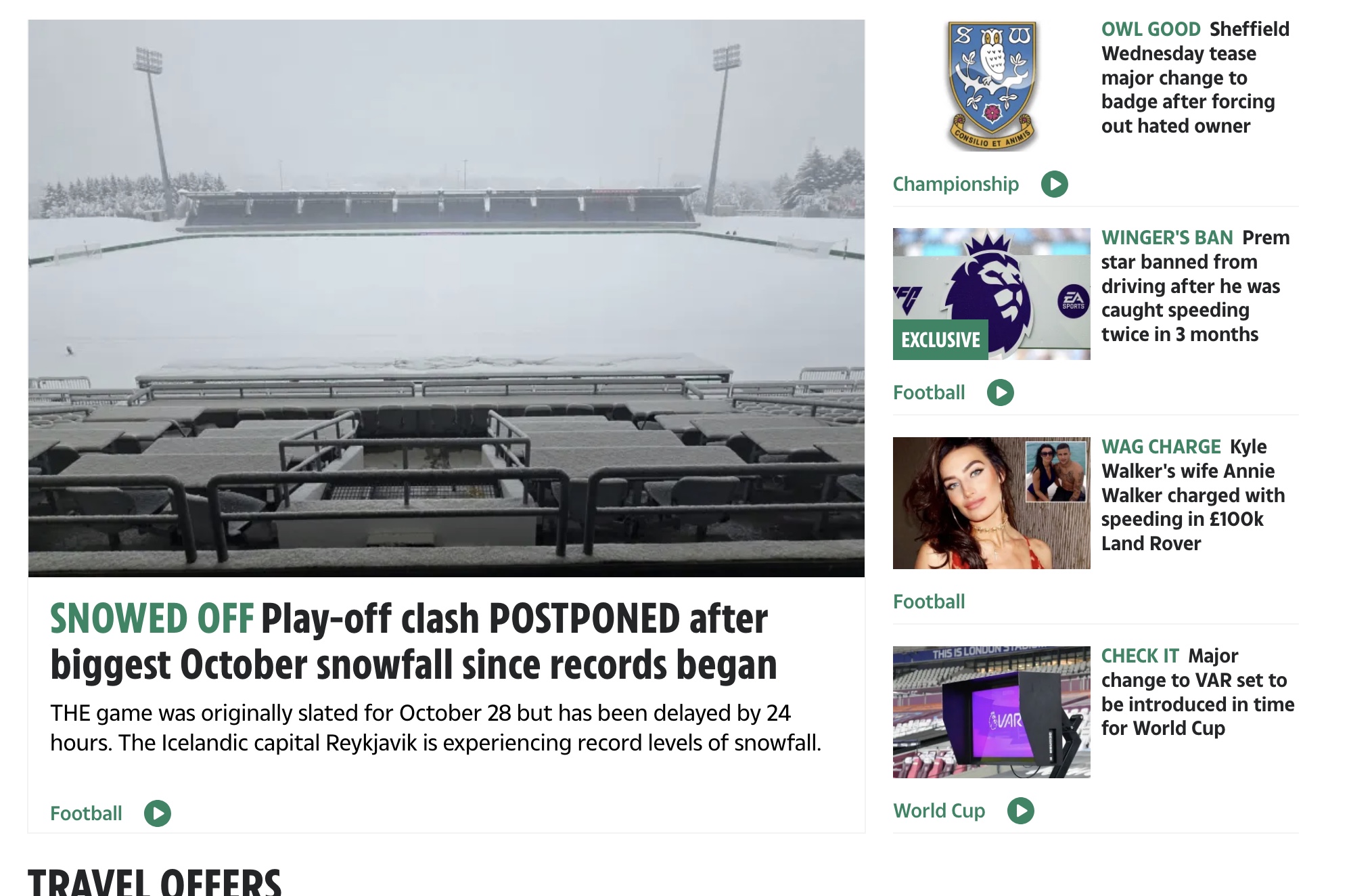
Task: Open Sheffield Wednesday badge image
Action: (992, 85)
